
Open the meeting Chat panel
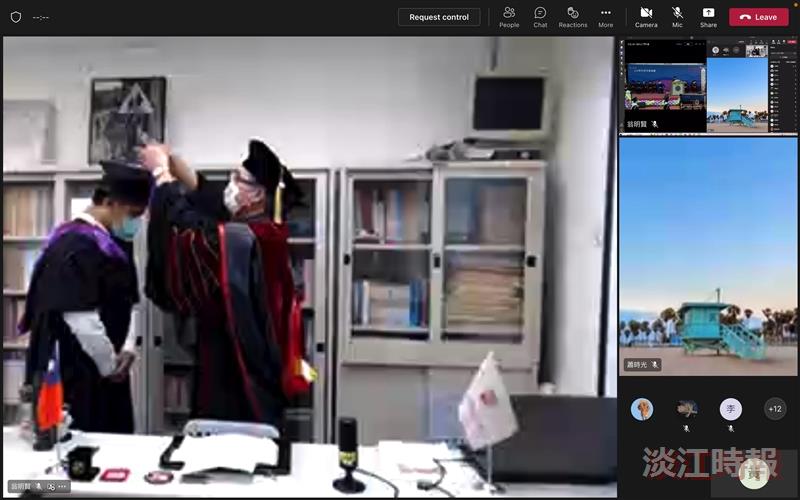(x=540, y=17)
